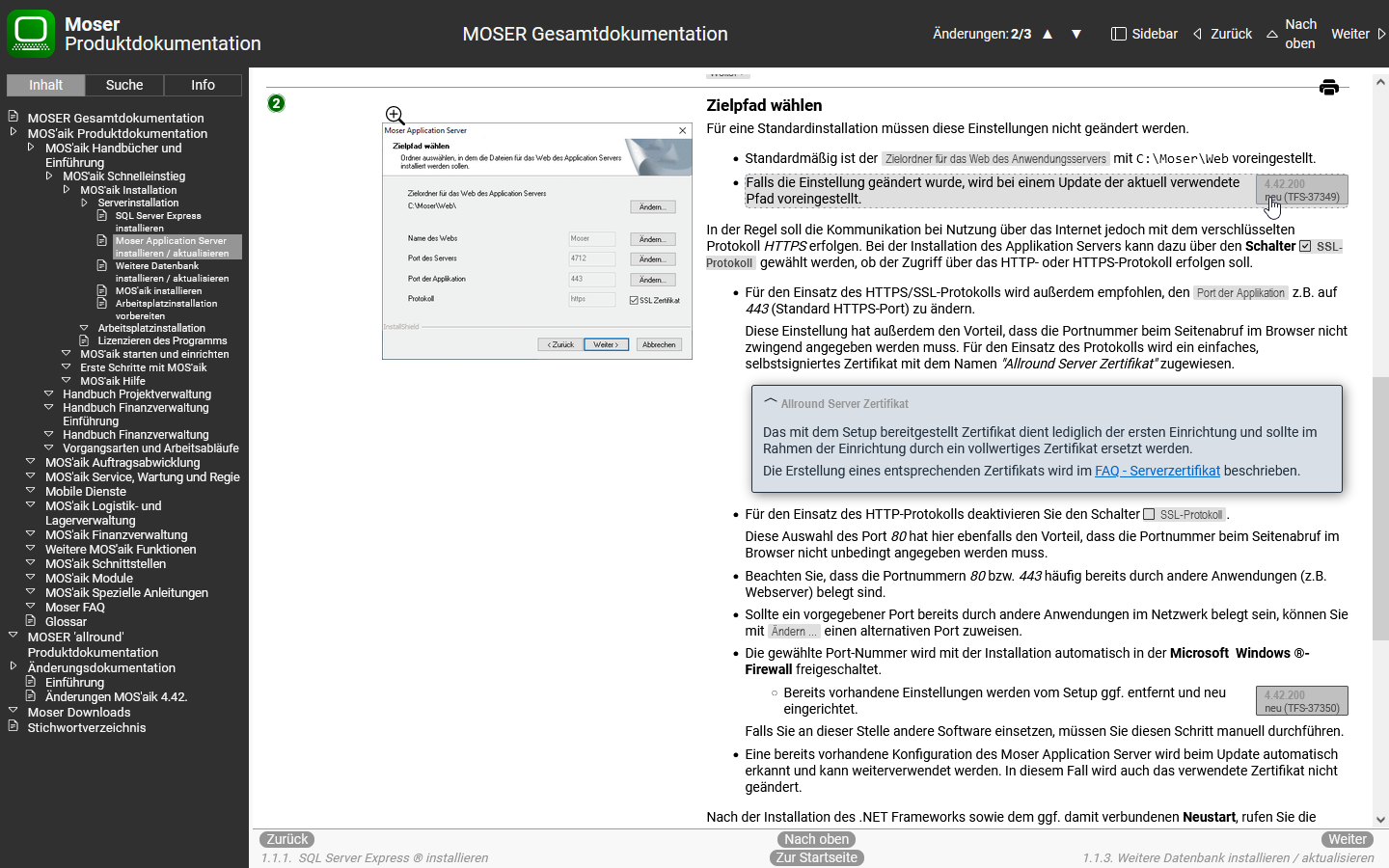
Task: Switch to the Inhalt tab
Action: (45, 85)
